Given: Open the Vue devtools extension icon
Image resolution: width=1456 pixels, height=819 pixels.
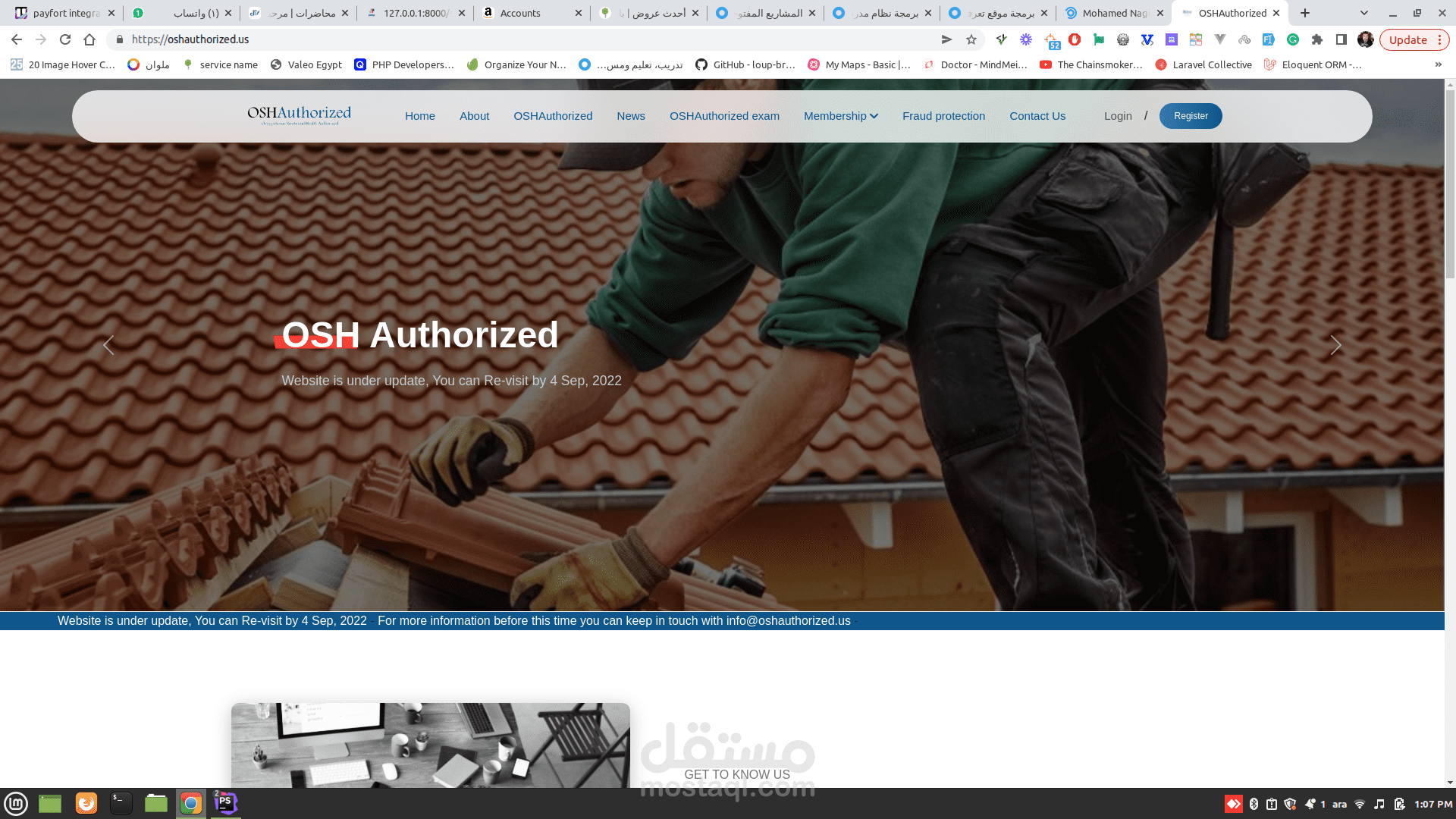Looking at the screenshot, I should pyautogui.click(x=1220, y=39).
